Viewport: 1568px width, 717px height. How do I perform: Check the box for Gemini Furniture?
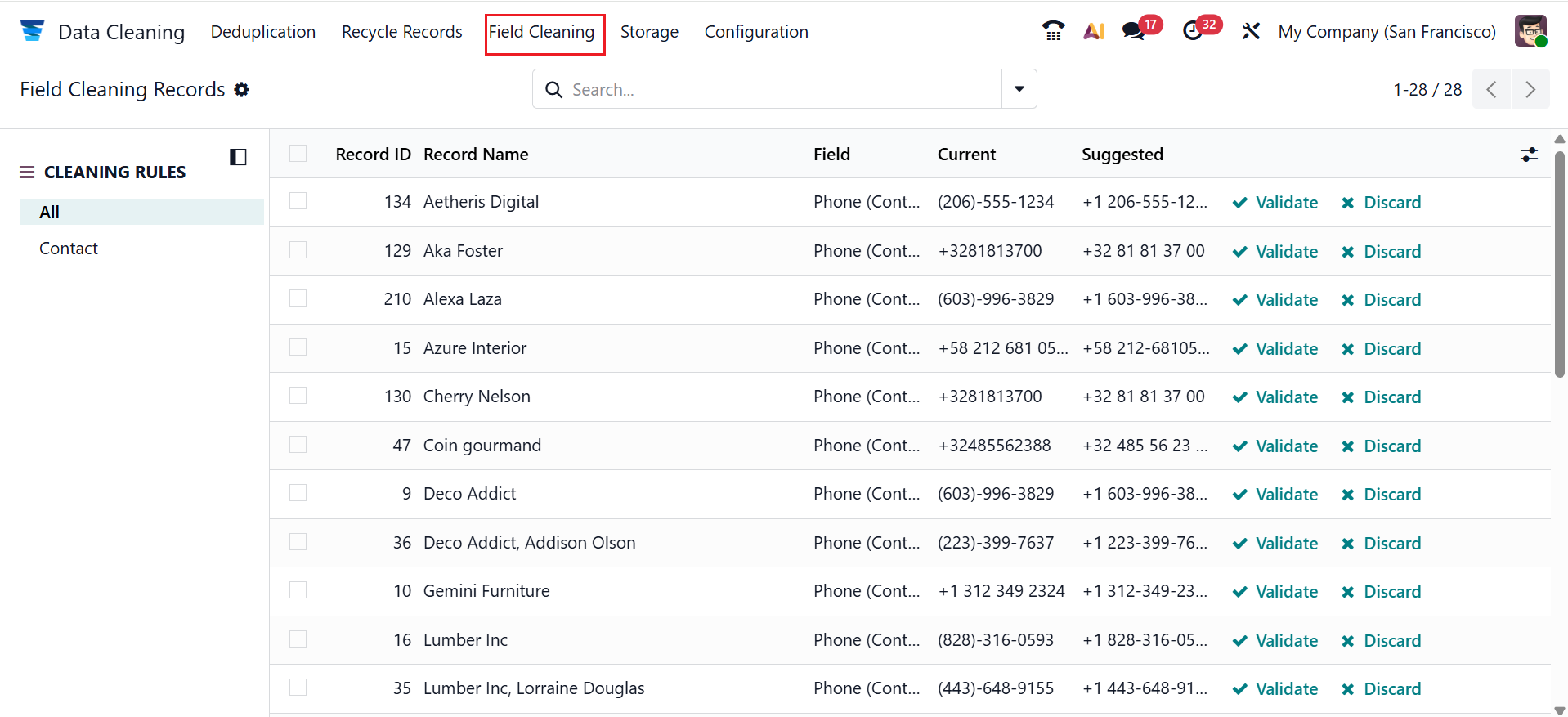298,590
